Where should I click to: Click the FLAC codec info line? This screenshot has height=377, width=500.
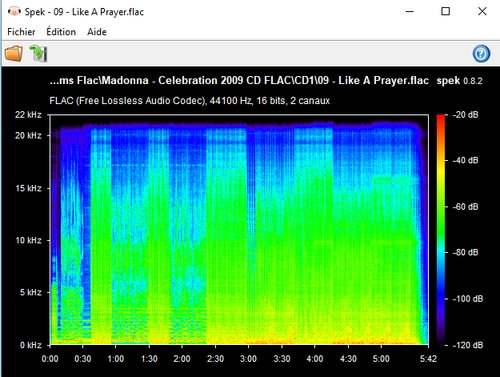click(189, 101)
